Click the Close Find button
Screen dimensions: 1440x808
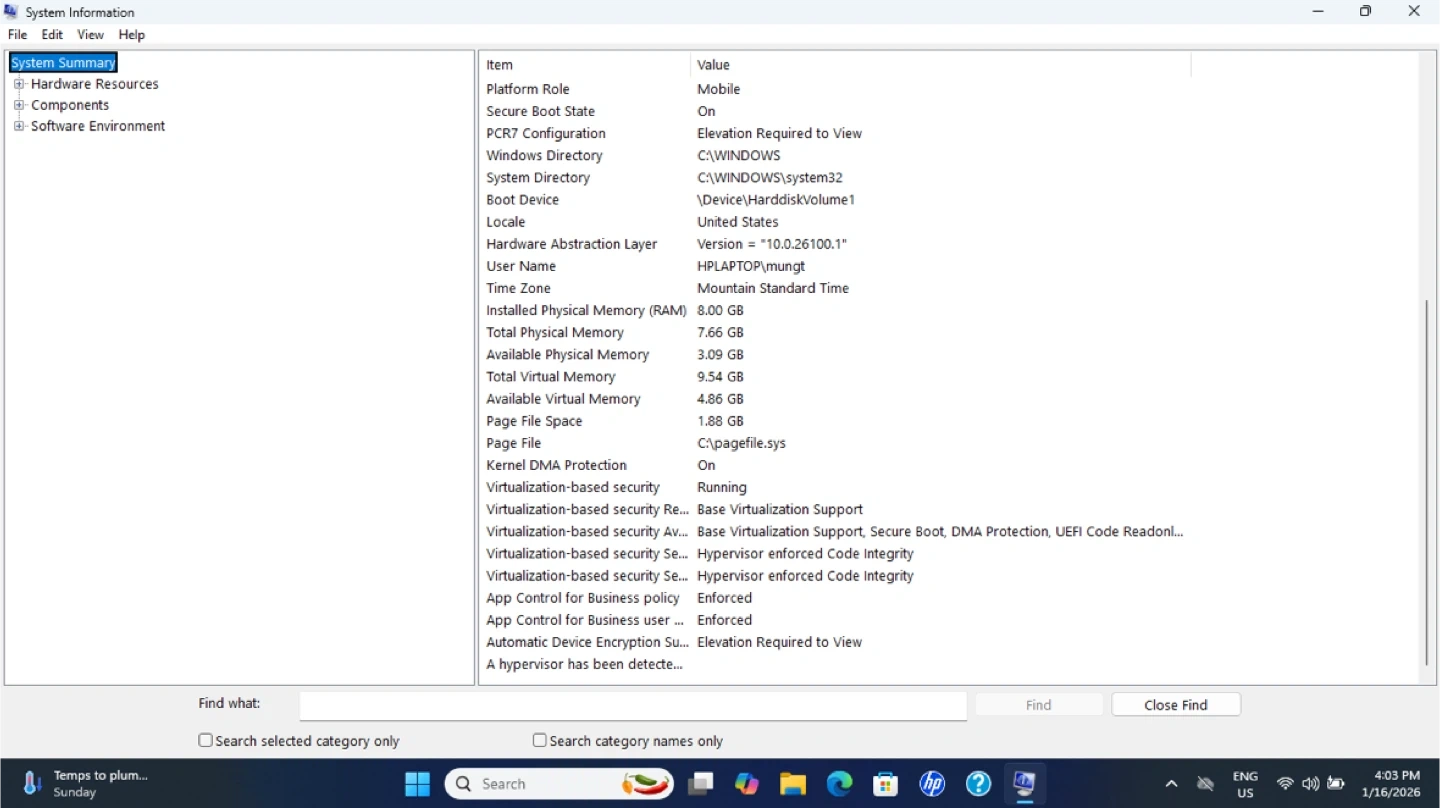coord(1175,705)
